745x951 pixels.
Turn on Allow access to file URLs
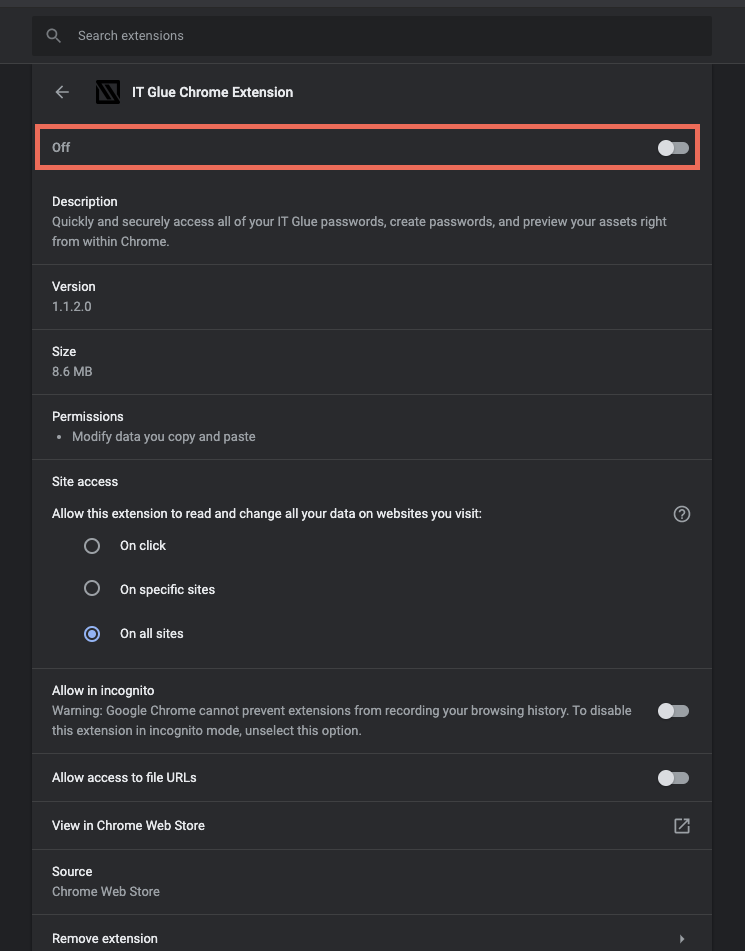point(673,778)
